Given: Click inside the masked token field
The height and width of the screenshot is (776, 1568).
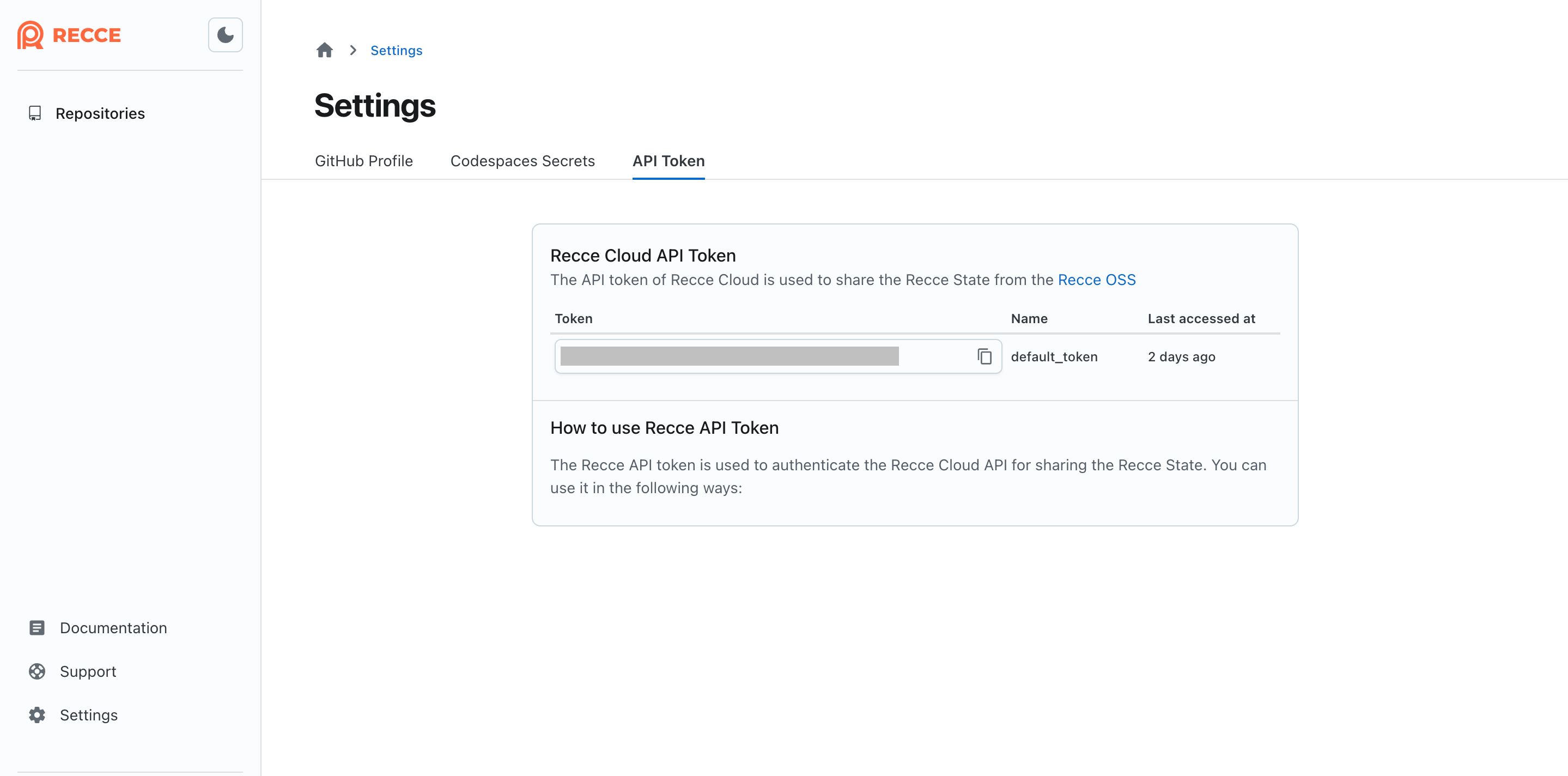Looking at the screenshot, I should coord(729,356).
